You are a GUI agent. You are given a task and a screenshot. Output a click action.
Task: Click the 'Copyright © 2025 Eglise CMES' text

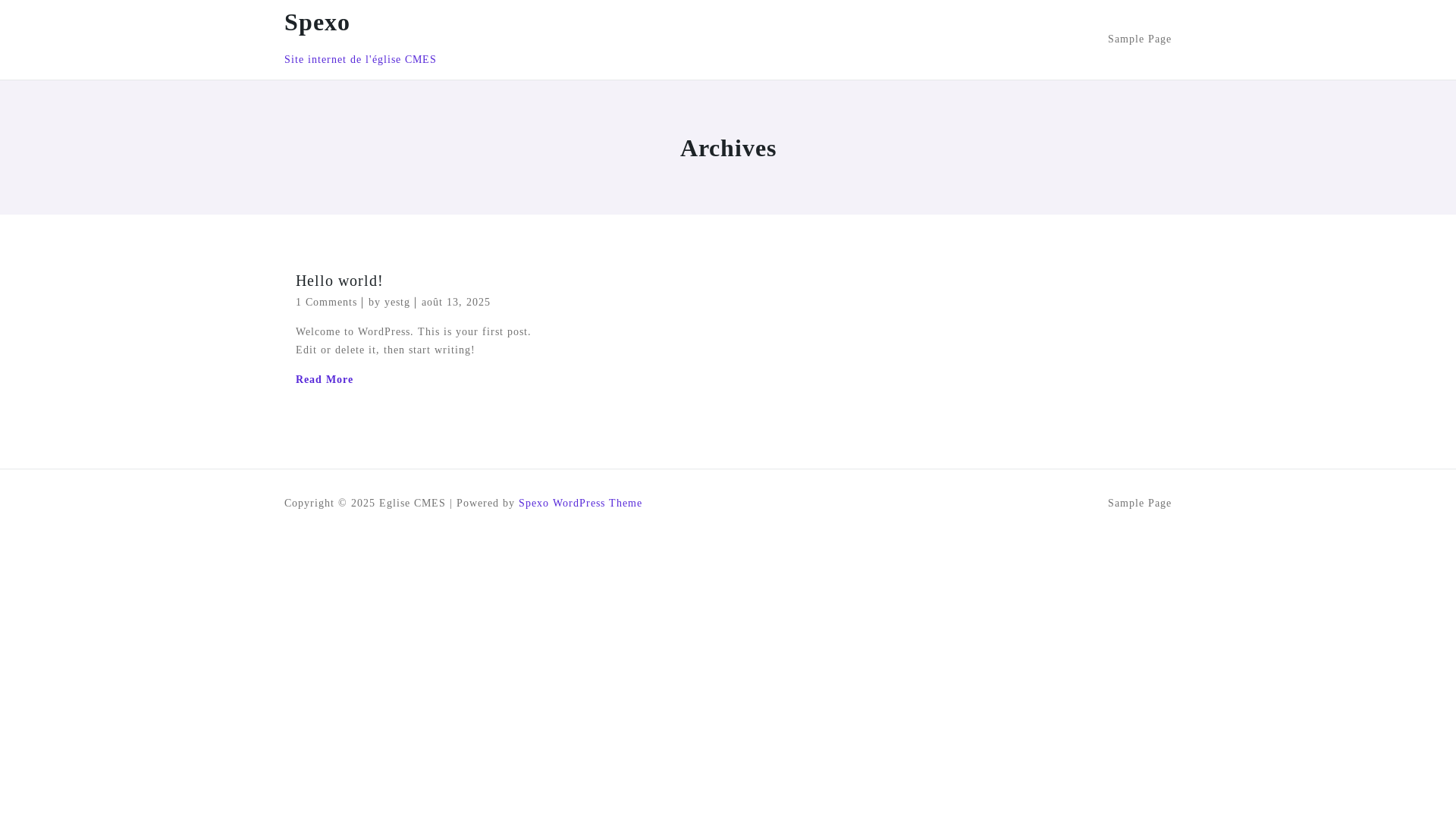tap(365, 504)
